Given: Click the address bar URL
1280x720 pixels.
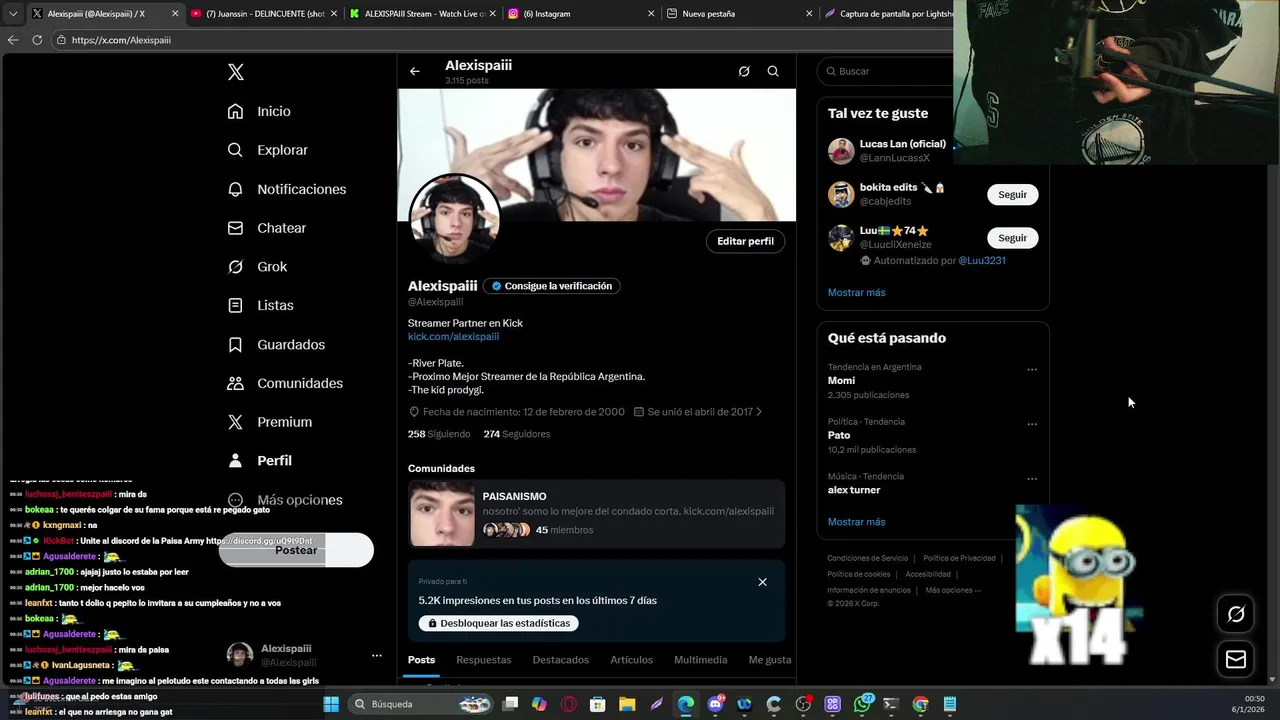Looking at the screenshot, I should [x=121, y=40].
